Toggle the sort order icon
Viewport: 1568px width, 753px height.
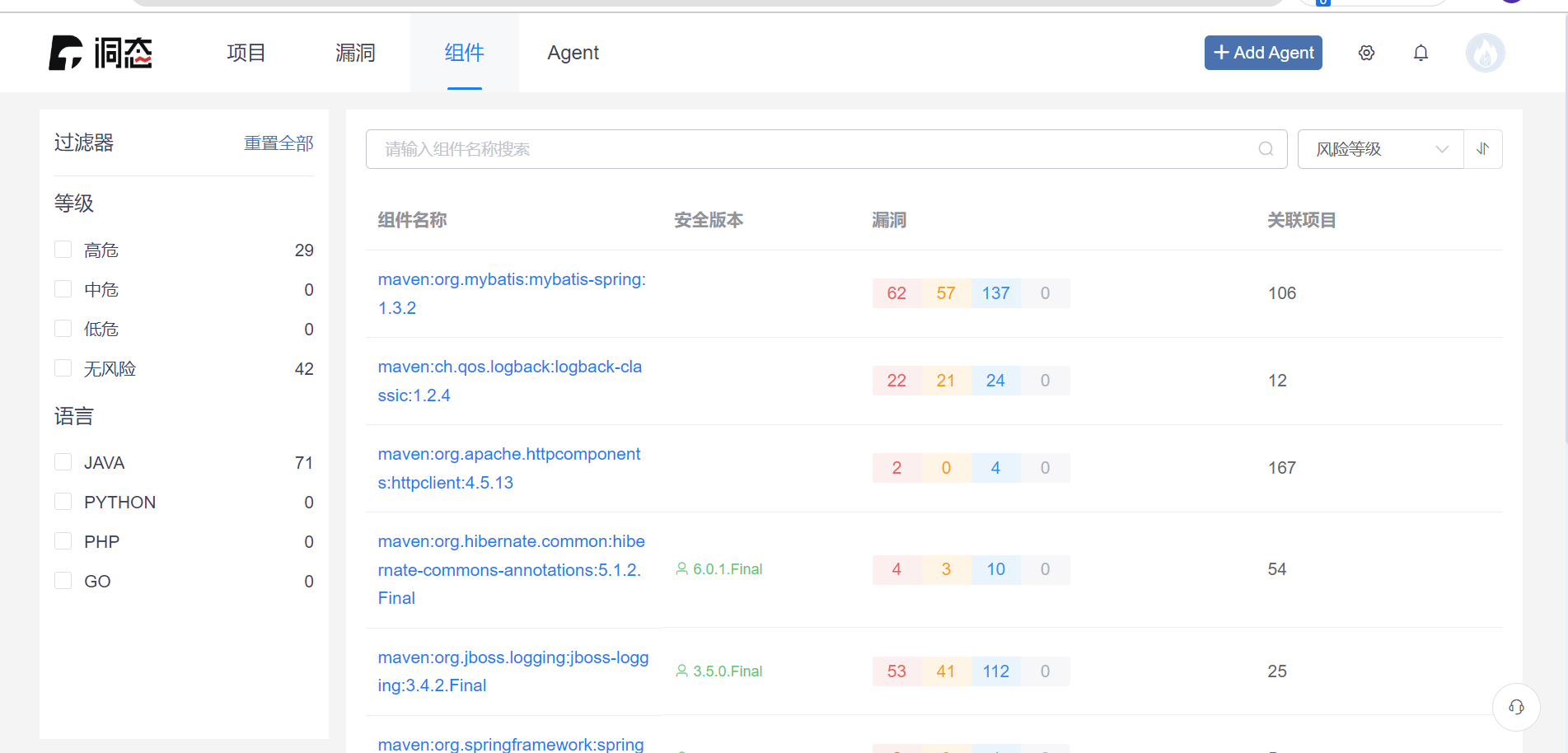(1483, 149)
